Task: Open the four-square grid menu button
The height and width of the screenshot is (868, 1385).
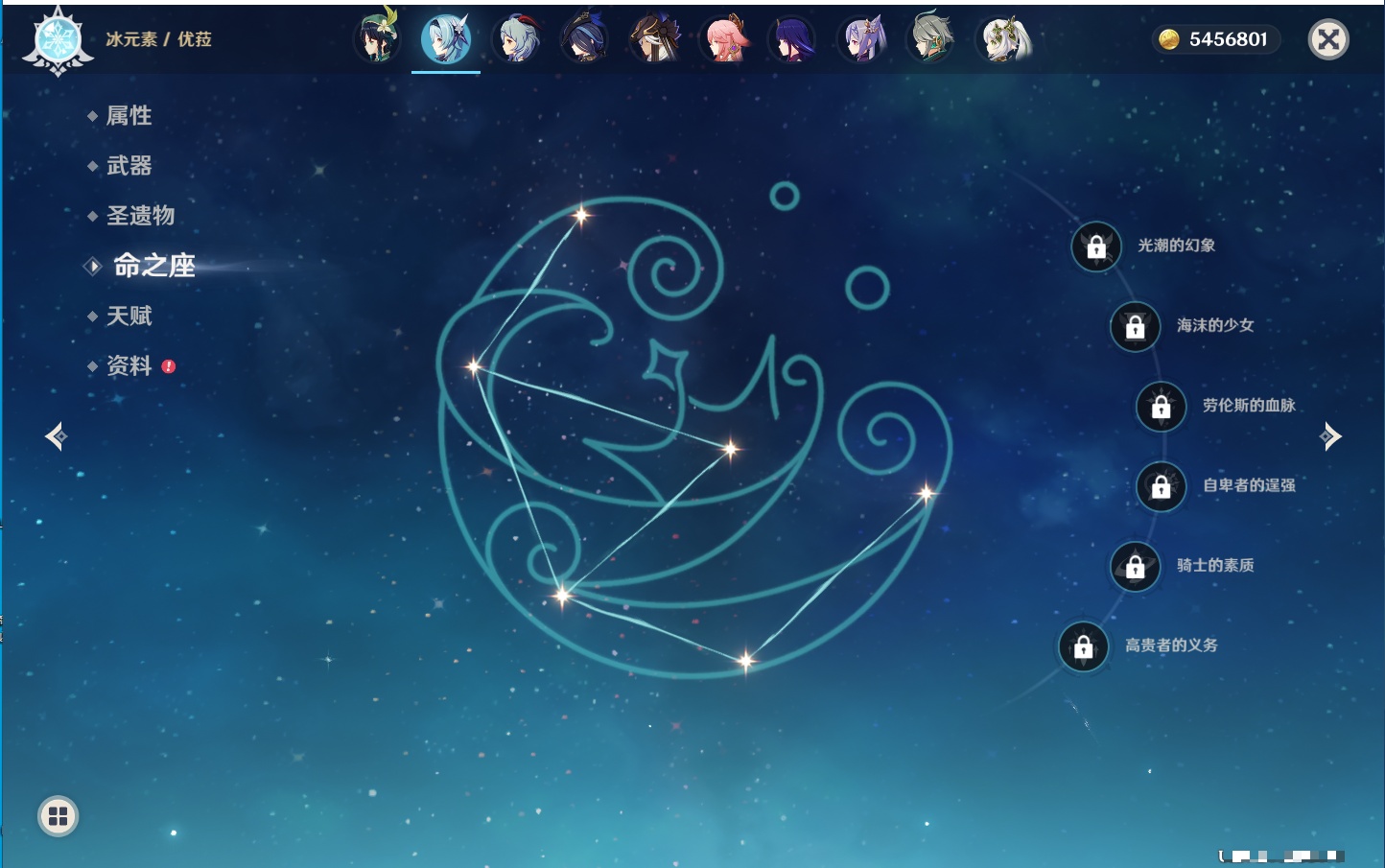Action: coord(58,816)
